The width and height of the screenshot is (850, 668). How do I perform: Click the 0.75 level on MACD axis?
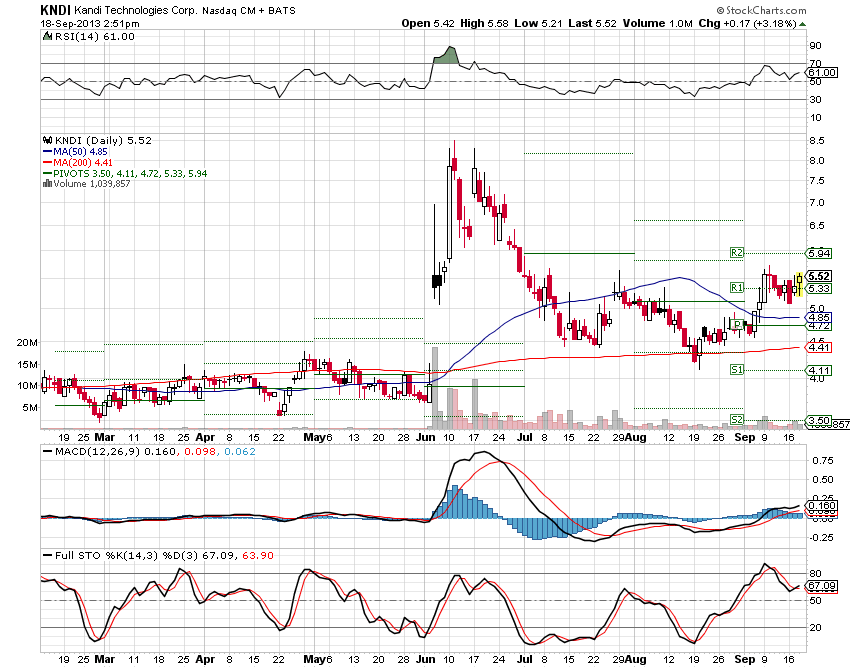coord(823,461)
